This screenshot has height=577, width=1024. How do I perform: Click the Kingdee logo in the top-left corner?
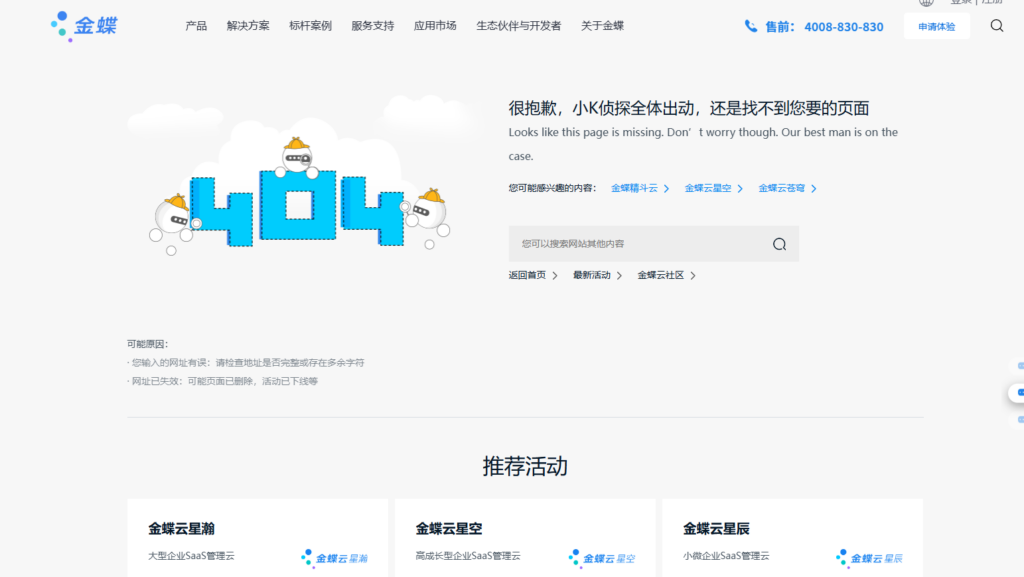[x=84, y=25]
